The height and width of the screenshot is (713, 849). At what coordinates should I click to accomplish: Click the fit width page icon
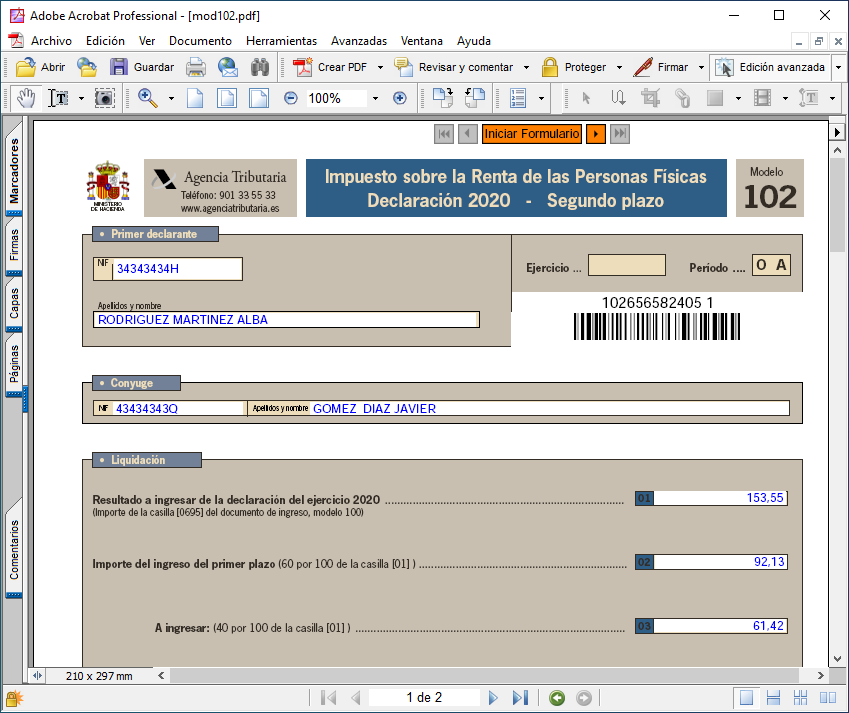coord(259,98)
